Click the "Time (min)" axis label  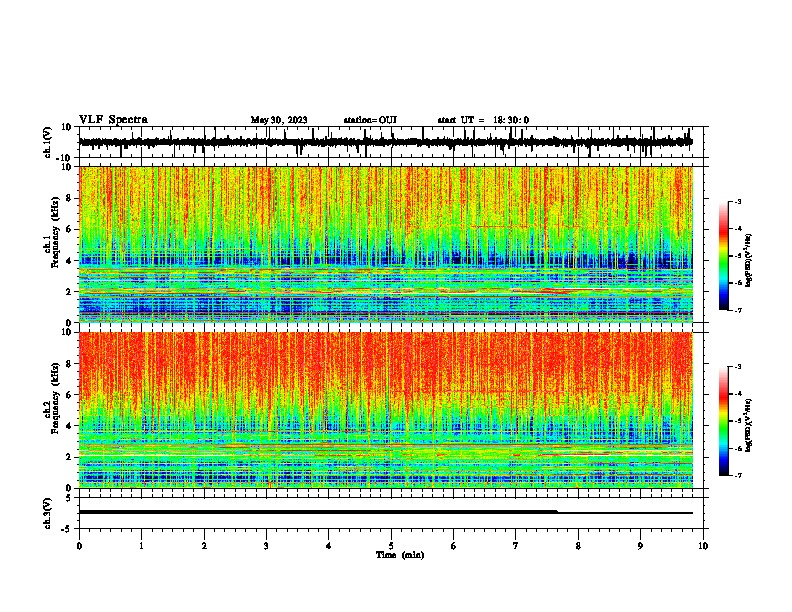400,555
